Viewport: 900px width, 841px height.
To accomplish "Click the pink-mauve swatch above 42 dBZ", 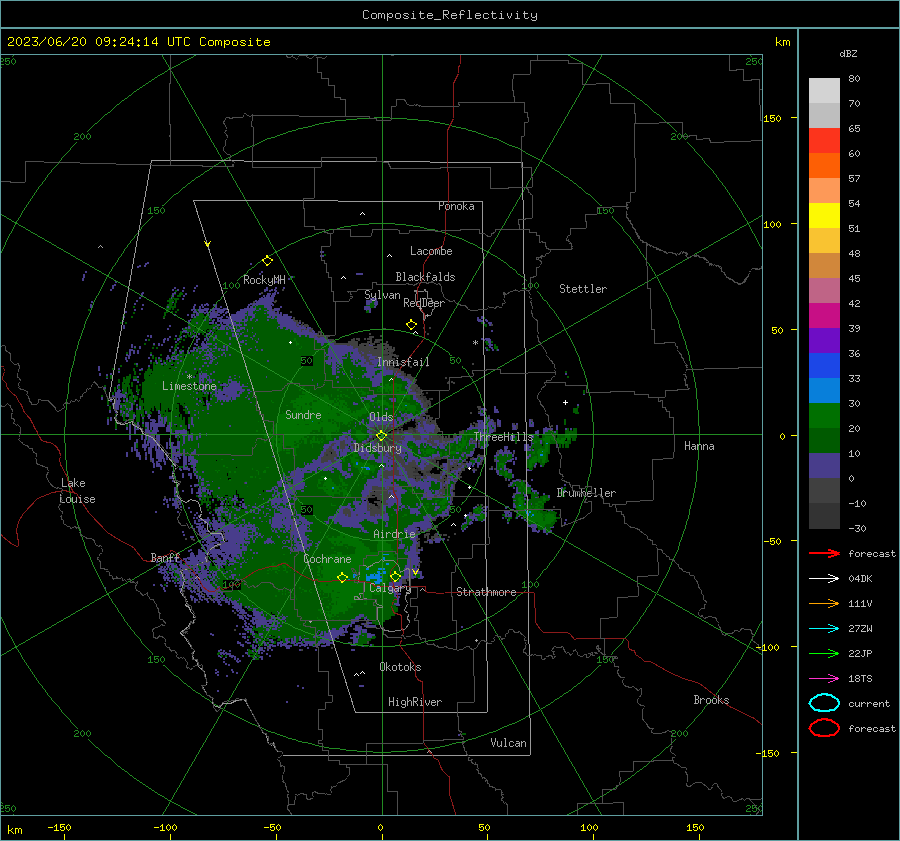I will (824, 290).
